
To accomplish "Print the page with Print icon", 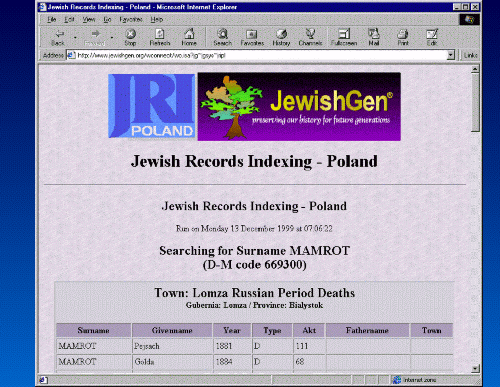I will pos(403,34).
